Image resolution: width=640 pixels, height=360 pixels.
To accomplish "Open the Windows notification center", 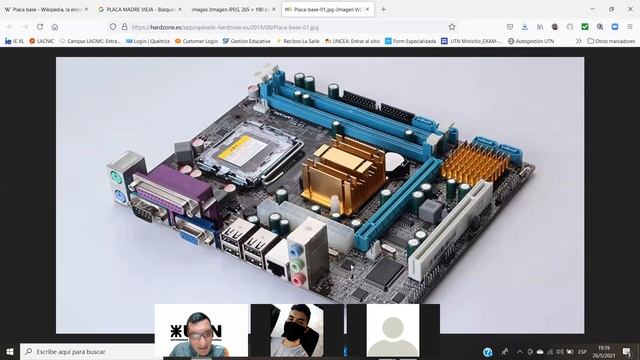I will tap(627, 351).
